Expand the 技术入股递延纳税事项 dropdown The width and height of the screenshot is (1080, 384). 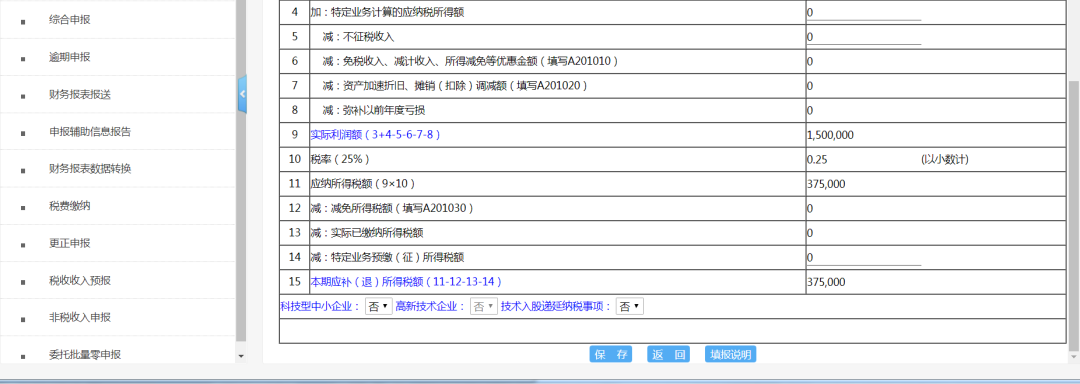[x=630, y=306]
